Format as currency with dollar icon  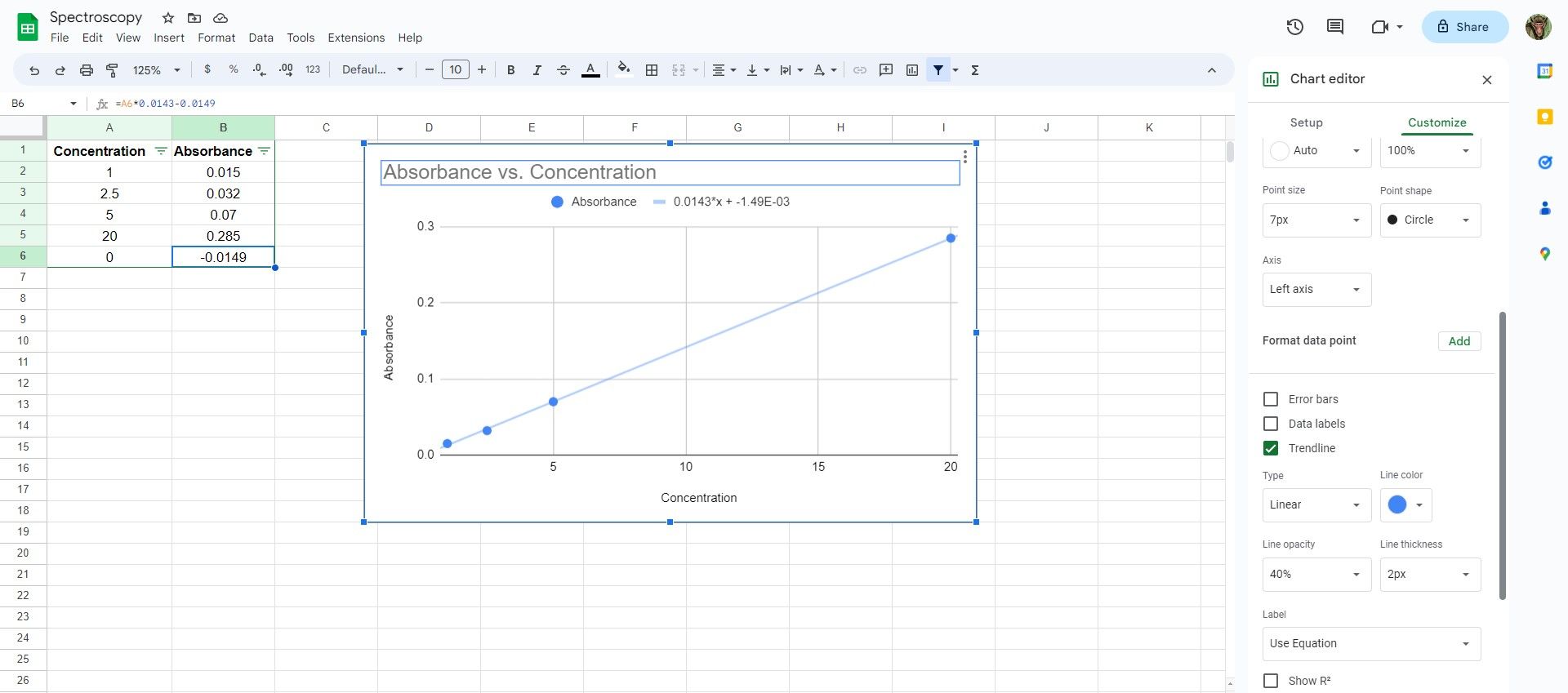tap(207, 70)
